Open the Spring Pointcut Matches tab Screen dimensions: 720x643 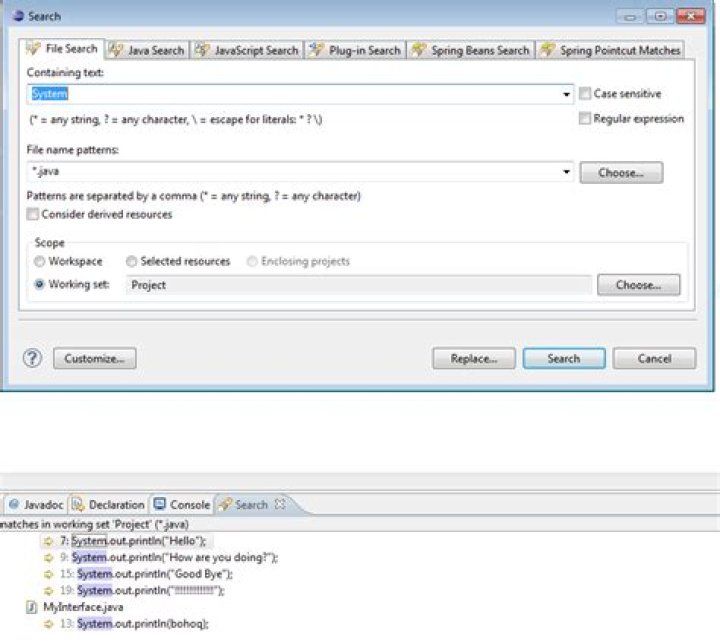coord(611,50)
